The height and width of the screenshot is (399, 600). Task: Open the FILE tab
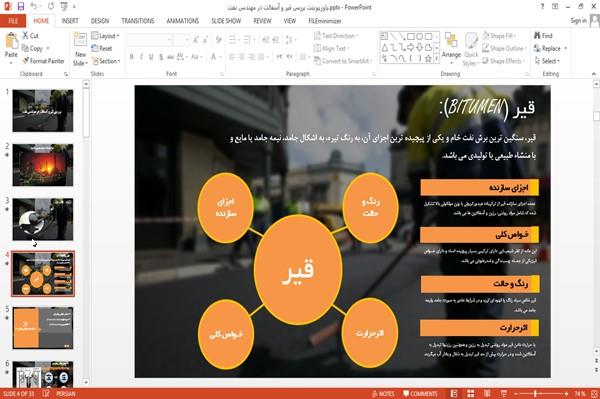click(x=13, y=21)
